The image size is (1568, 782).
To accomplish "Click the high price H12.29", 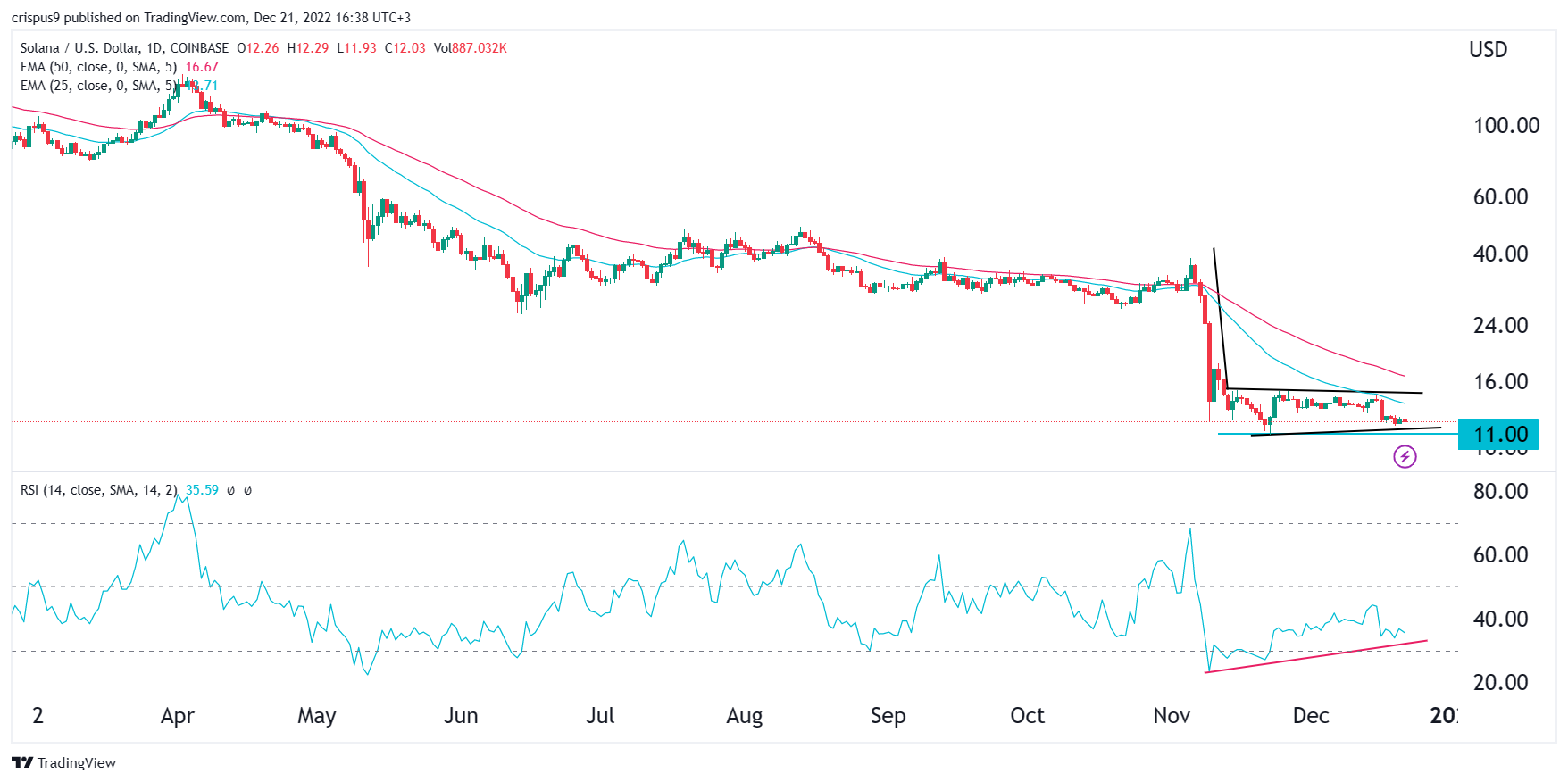I will [x=308, y=48].
